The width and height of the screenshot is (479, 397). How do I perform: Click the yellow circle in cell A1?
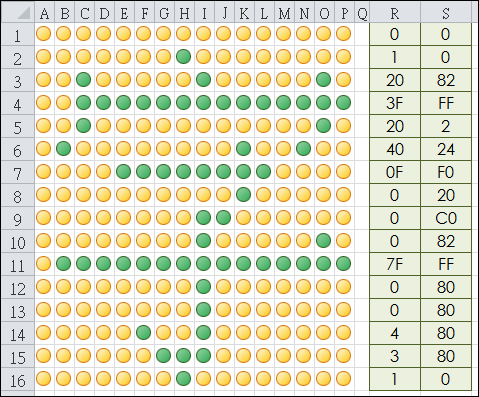click(x=43, y=34)
